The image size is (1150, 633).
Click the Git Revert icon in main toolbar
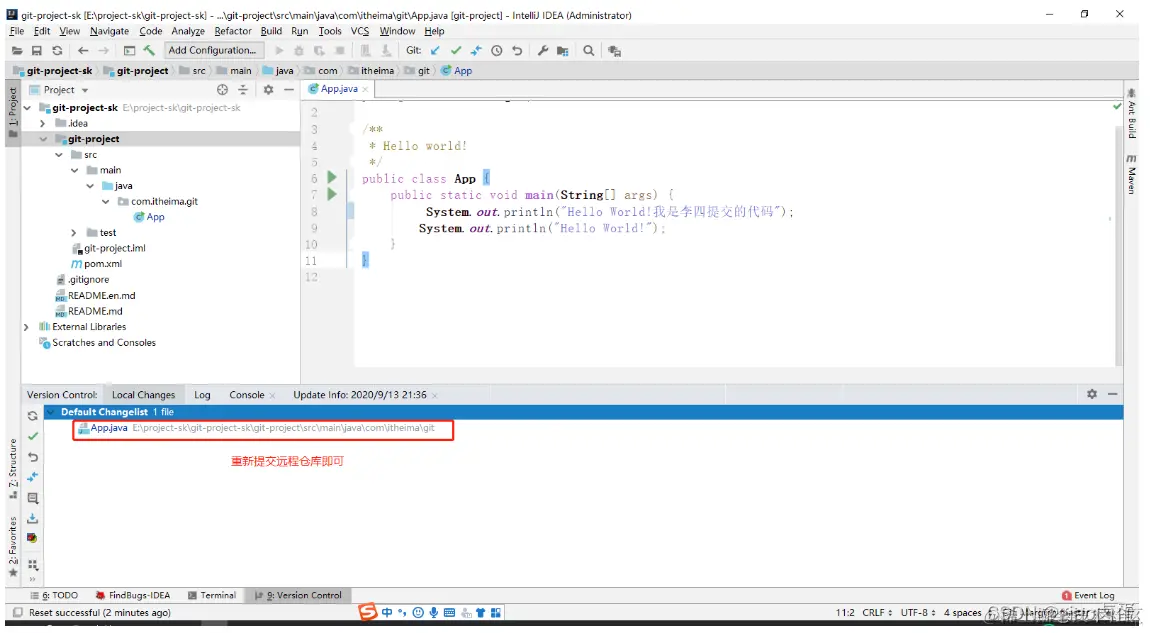coord(517,51)
